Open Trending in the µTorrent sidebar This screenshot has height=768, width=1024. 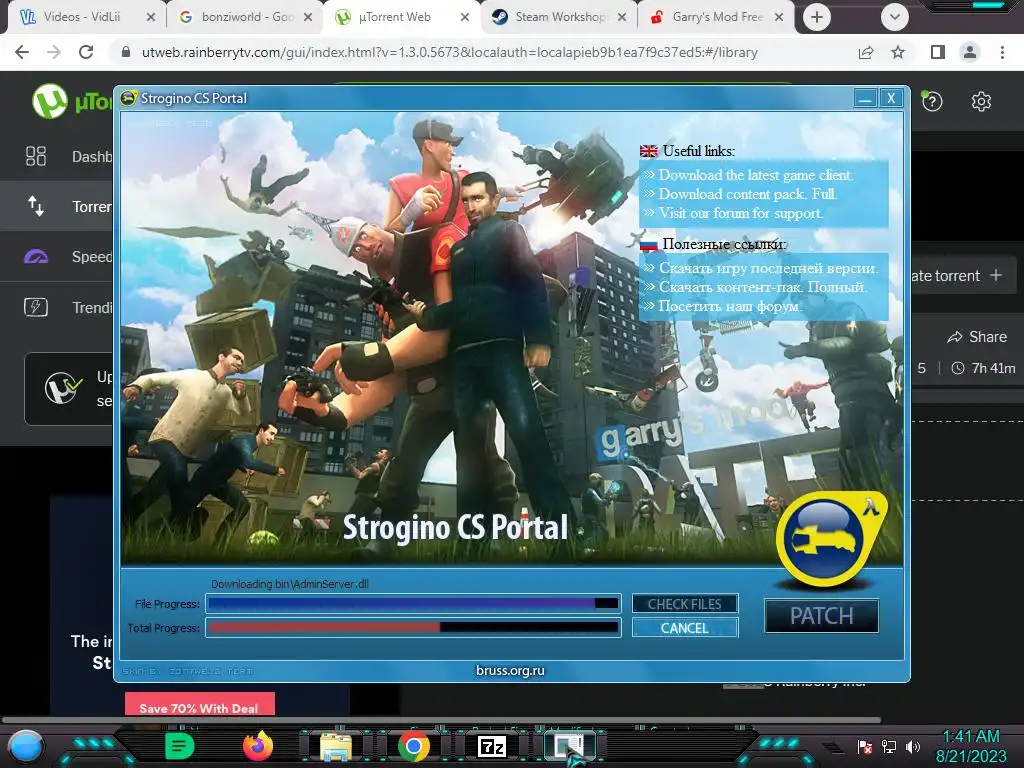tap(57, 307)
